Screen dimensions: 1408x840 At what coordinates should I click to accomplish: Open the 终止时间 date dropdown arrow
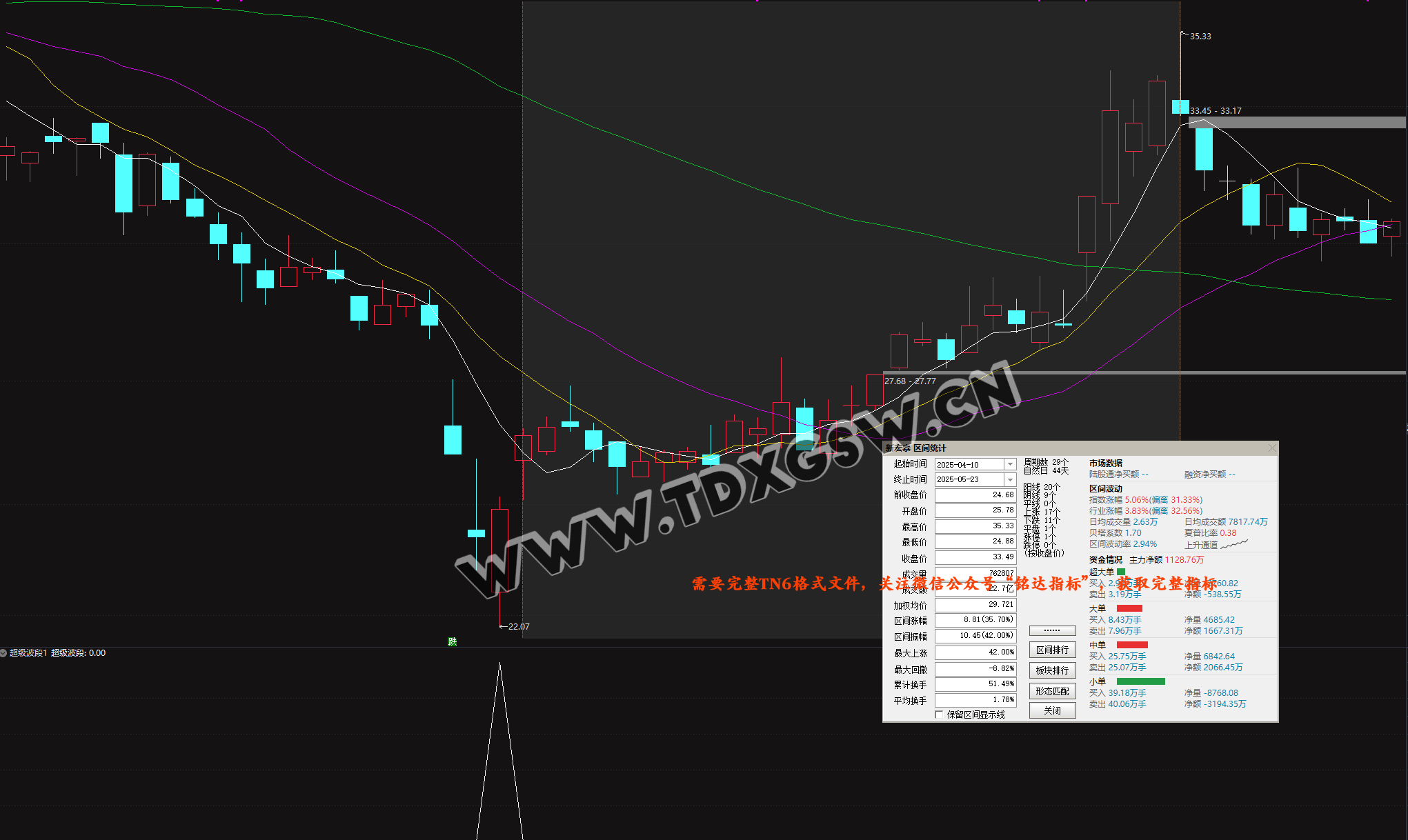coord(1010,479)
